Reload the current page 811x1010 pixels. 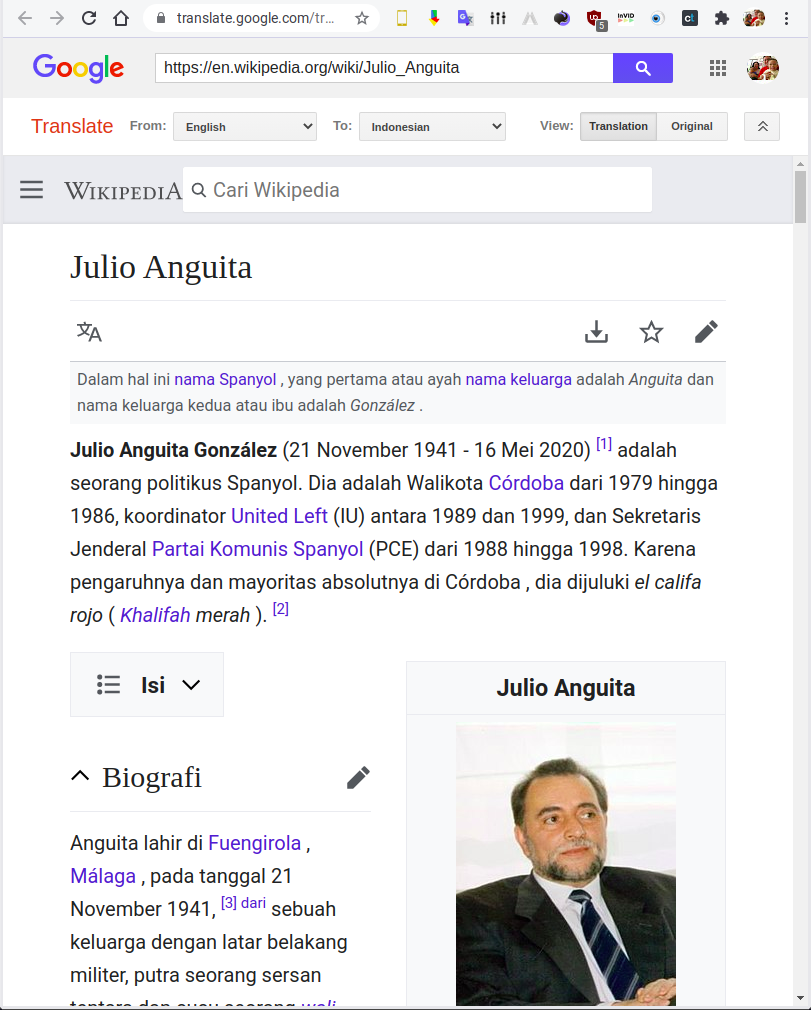(x=89, y=18)
